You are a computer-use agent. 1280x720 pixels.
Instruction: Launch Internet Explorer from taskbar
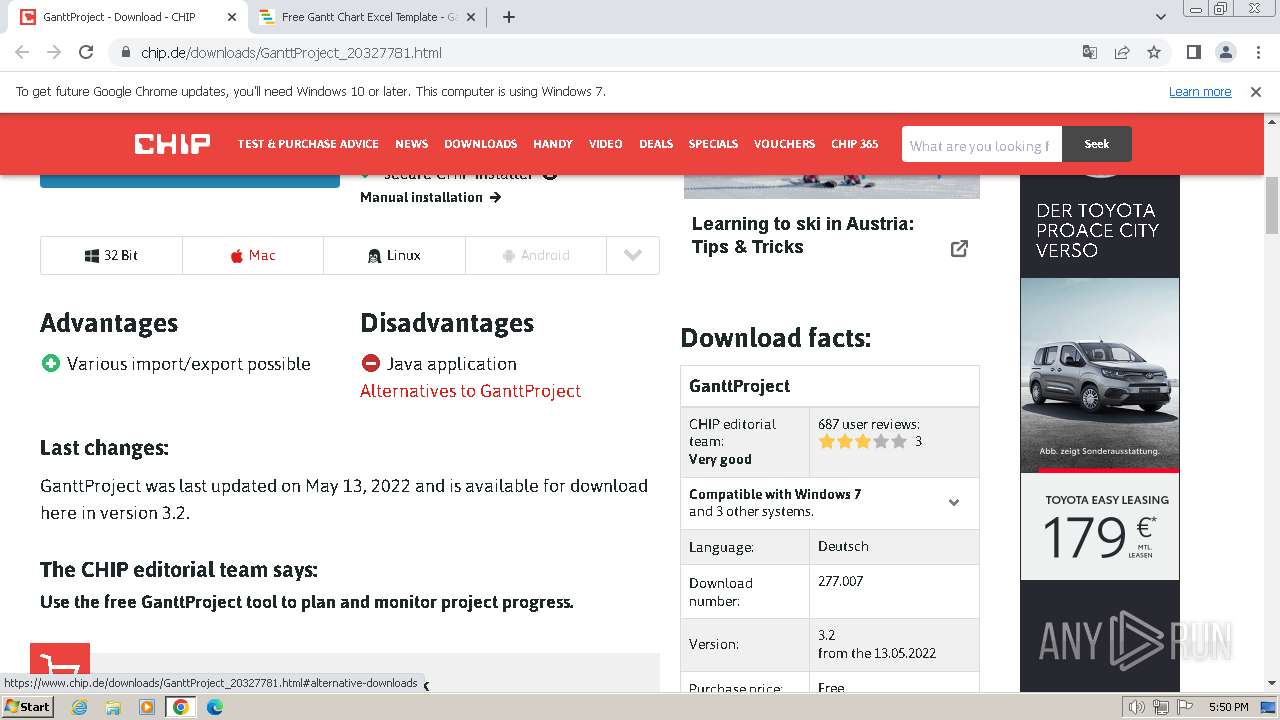[x=79, y=707]
